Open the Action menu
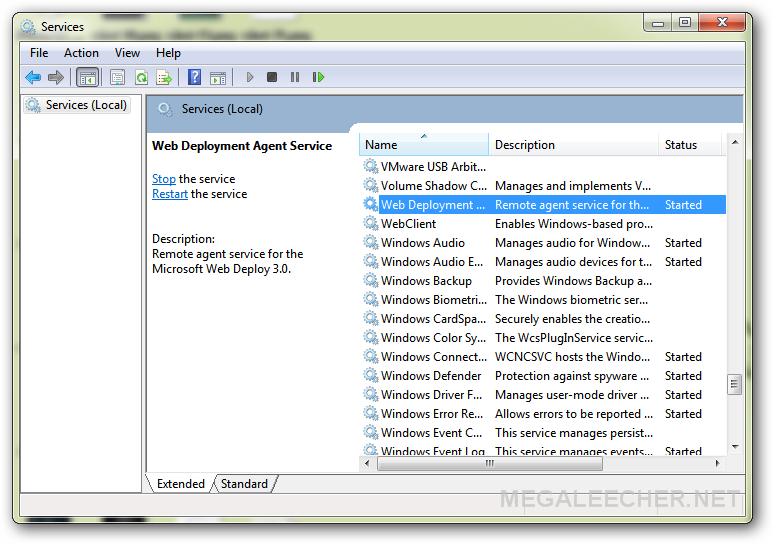Screen dimensions: 773x544 click(x=81, y=53)
